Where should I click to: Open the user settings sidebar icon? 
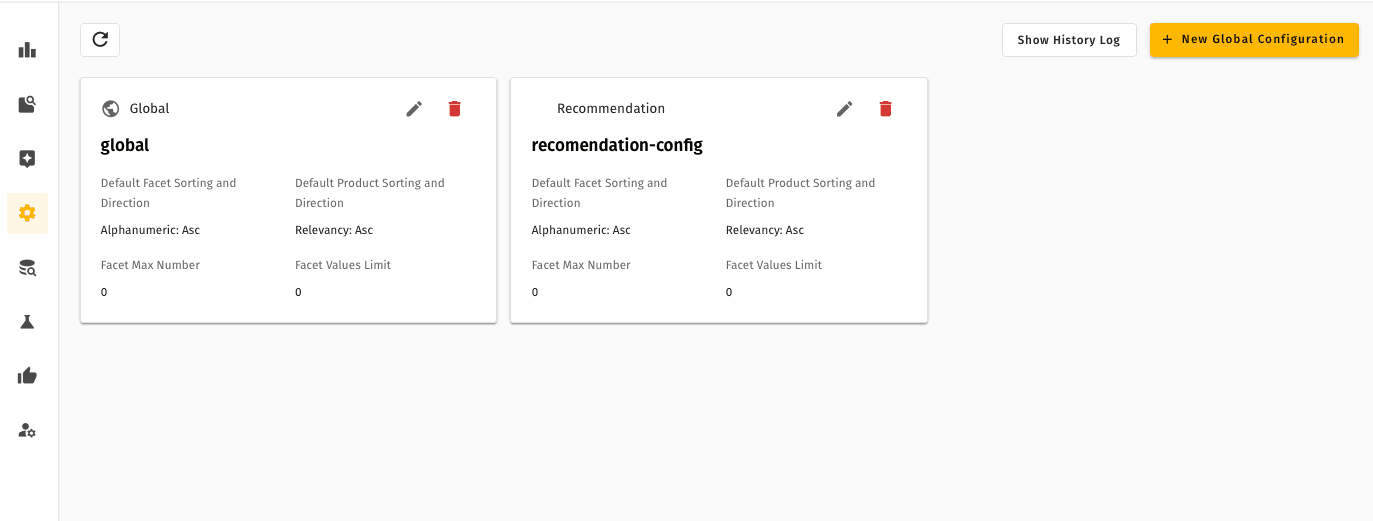click(27, 431)
